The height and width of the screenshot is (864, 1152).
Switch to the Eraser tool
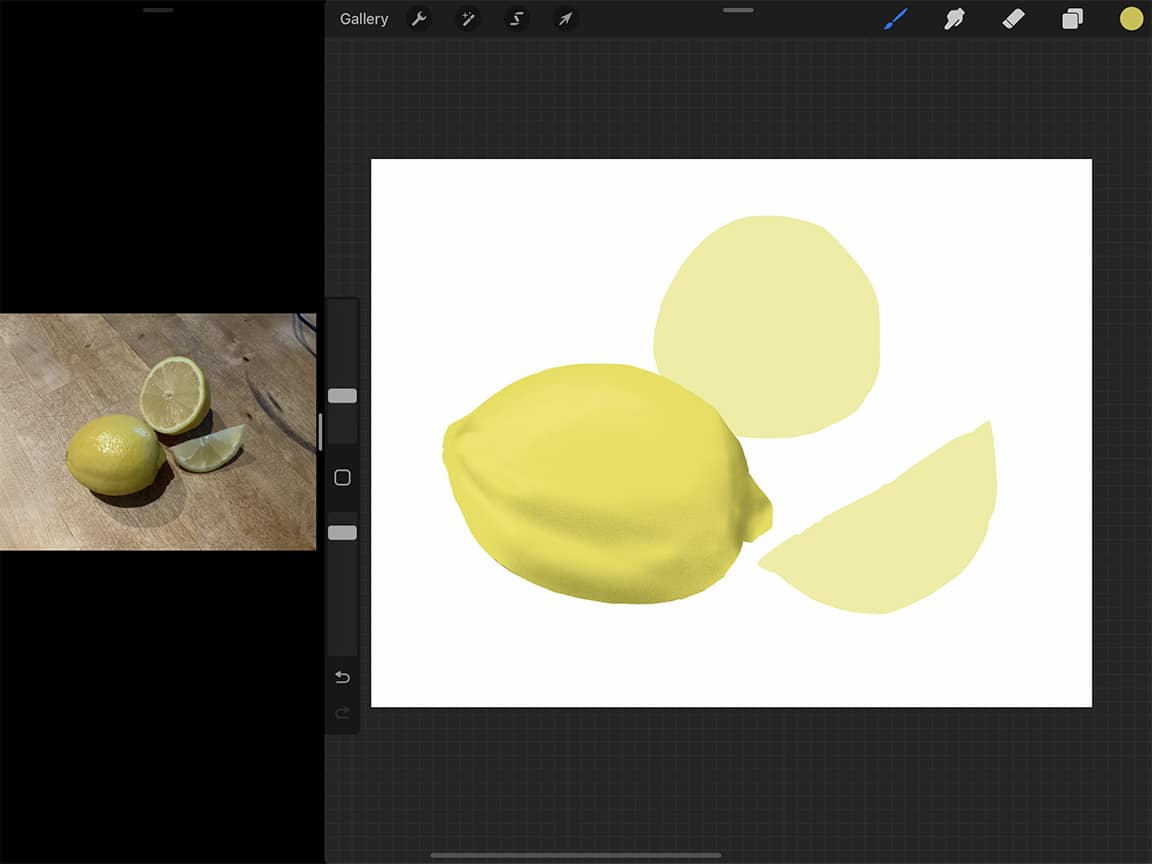coord(1013,18)
